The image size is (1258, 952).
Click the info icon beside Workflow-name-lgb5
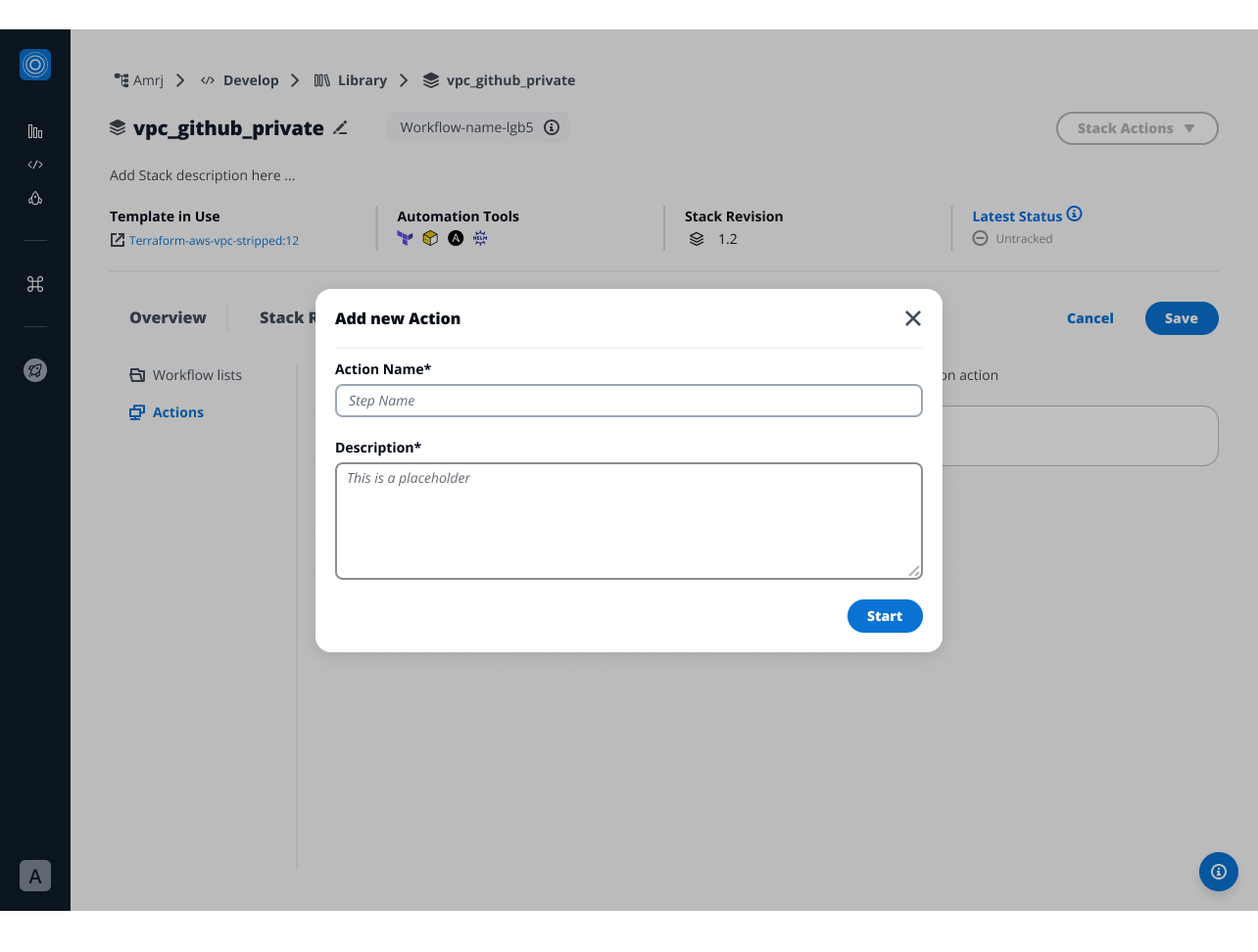[x=551, y=126]
